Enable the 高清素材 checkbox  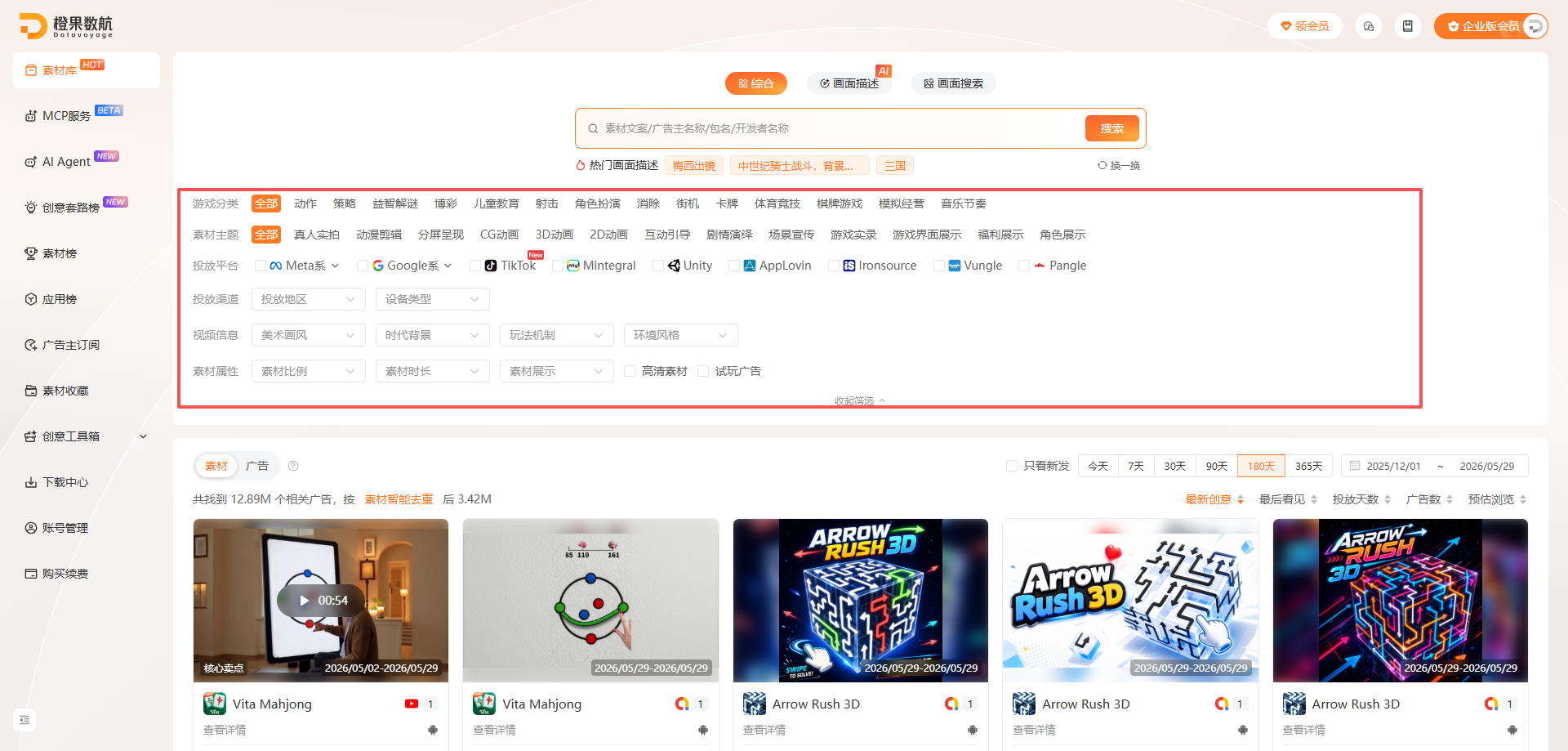630,371
